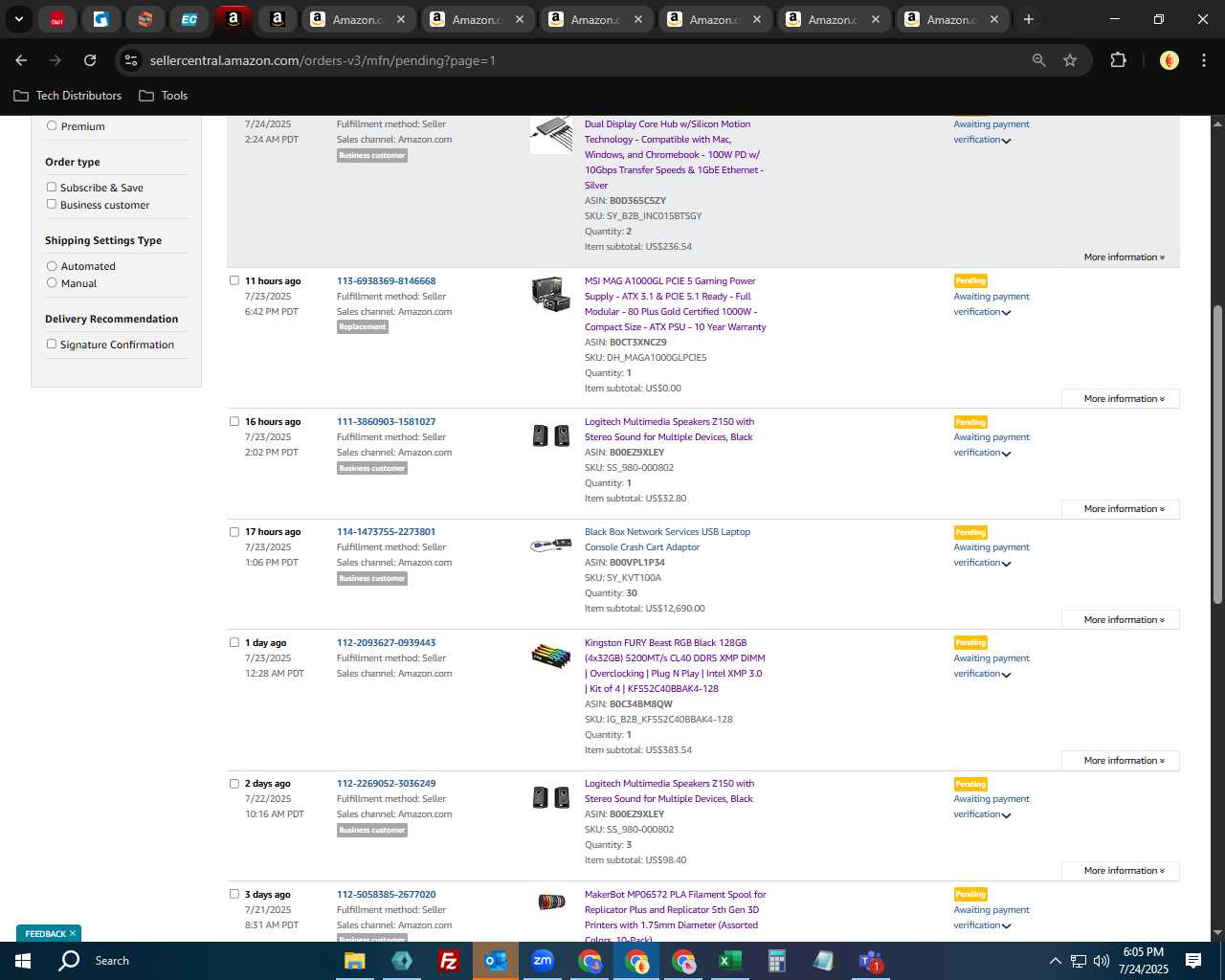Screen dimensions: 1225x980
Task: Open the volume tray icon
Action: pyautogui.click(x=1102, y=961)
